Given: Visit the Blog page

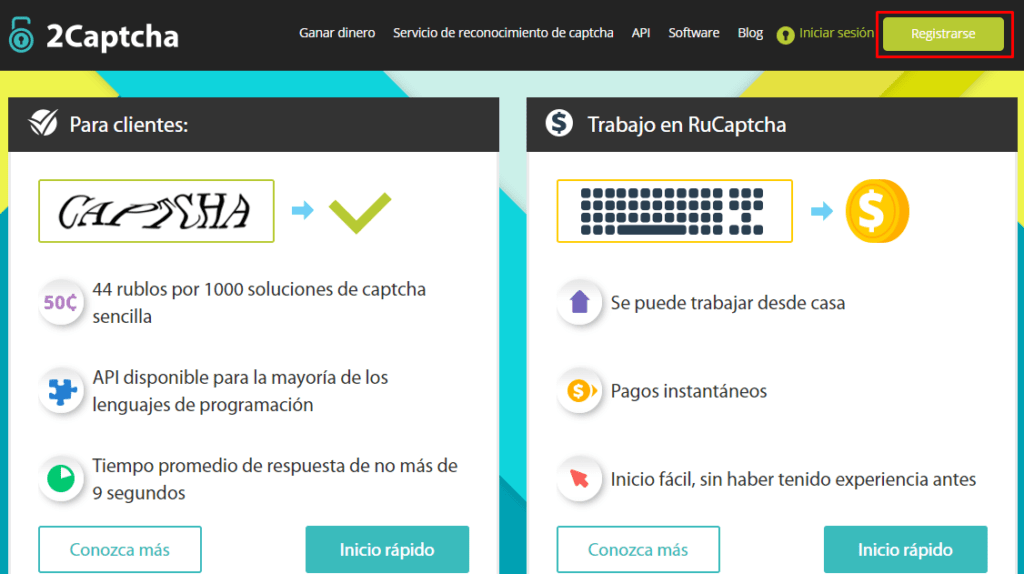Looking at the screenshot, I should [x=750, y=33].
